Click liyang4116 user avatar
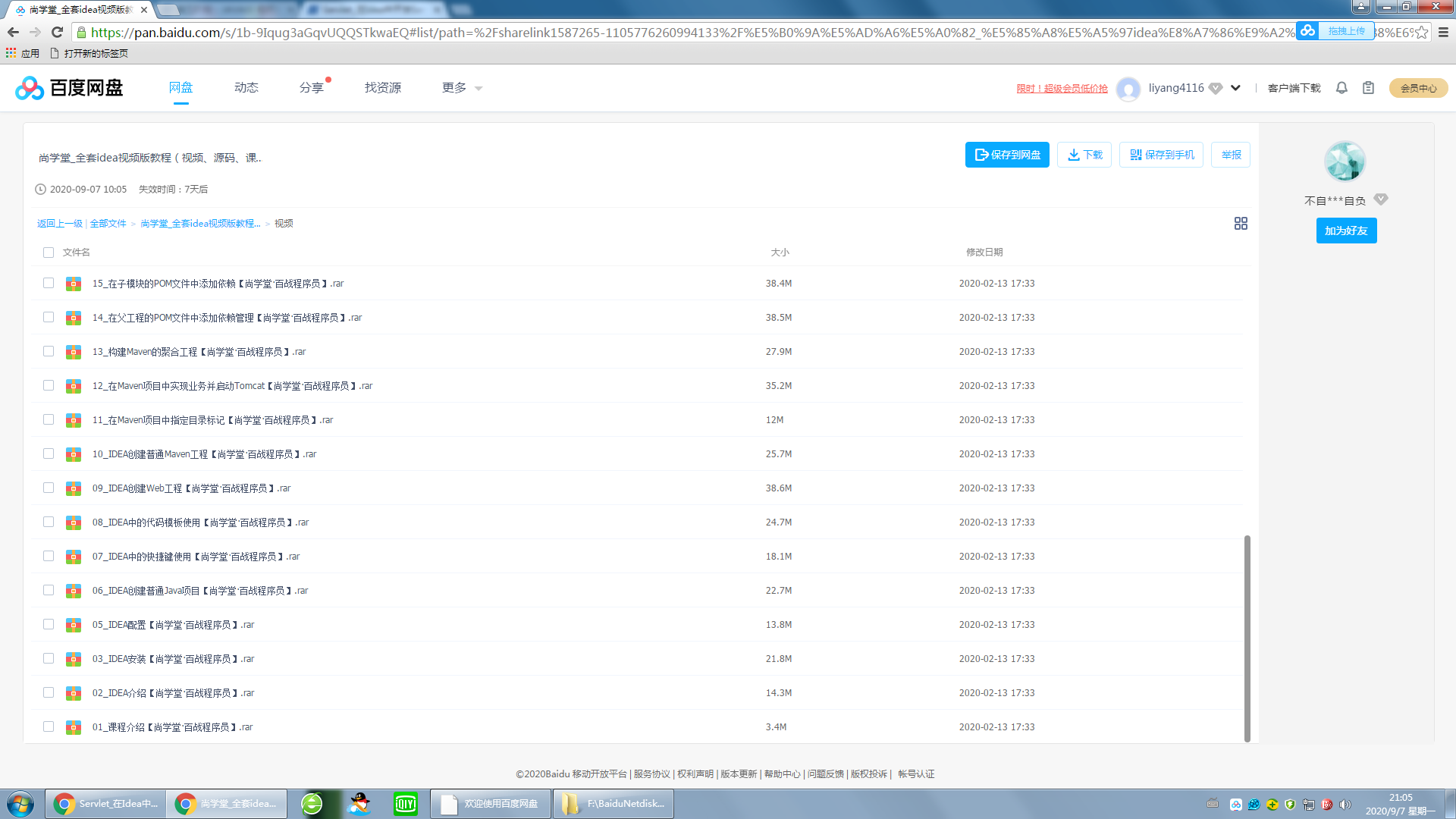The image size is (1456, 819). (1128, 89)
